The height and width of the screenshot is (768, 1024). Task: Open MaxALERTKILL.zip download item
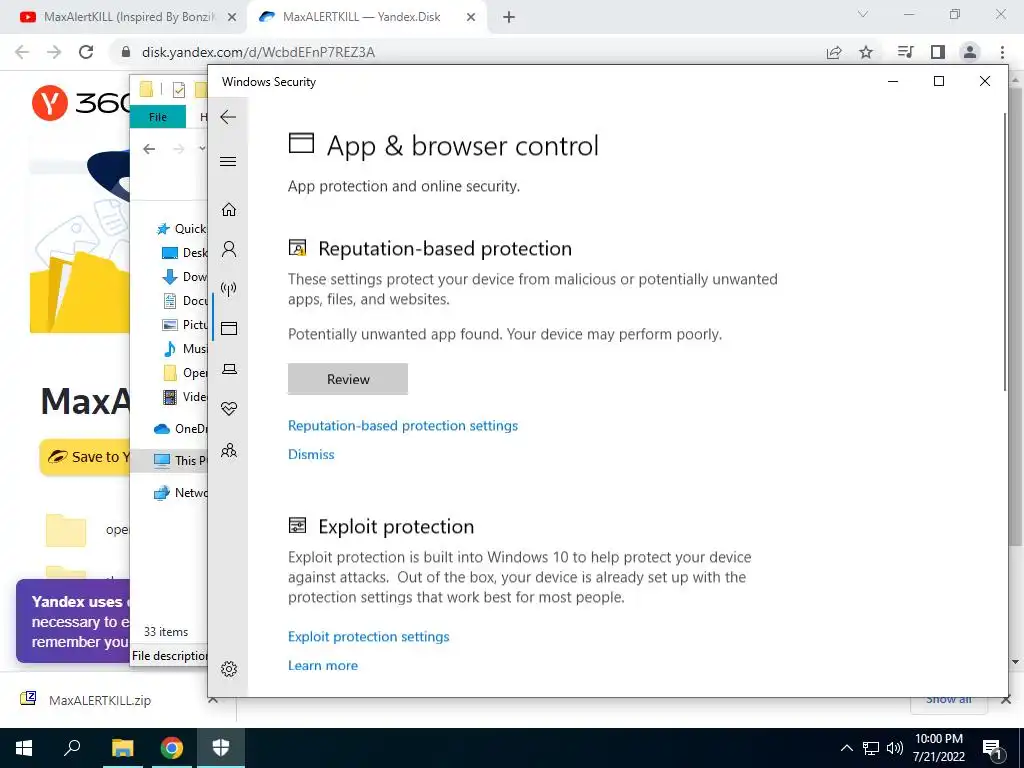click(x=100, y=700)
